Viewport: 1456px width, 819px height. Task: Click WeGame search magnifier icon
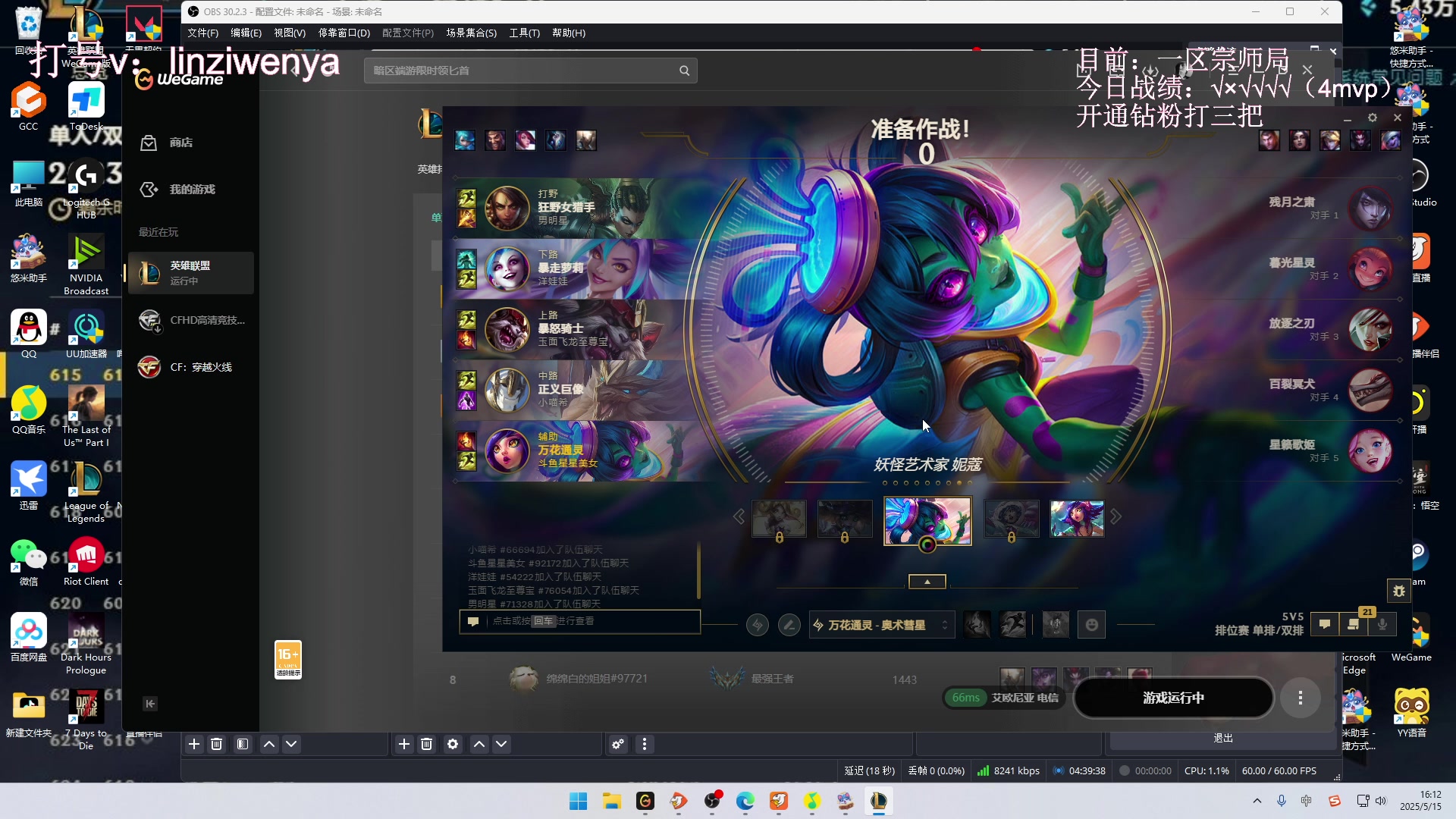(684, 71)
